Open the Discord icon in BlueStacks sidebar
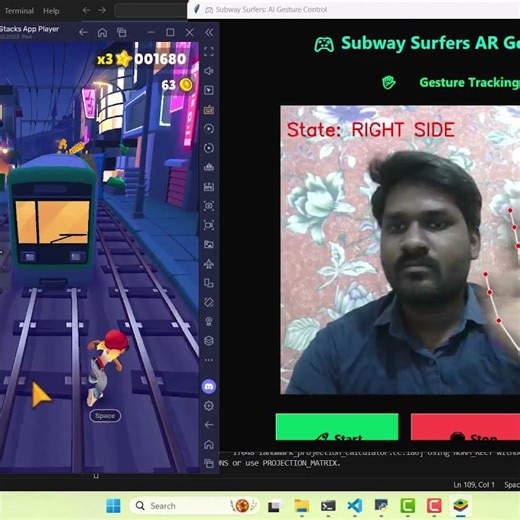Image resolution: width=520 pixels, height=520 pixels. click(x=209, y=387)
